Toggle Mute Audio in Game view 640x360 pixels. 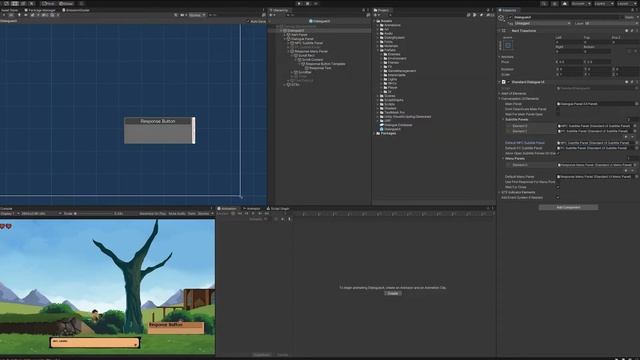[x=177, y=213]
